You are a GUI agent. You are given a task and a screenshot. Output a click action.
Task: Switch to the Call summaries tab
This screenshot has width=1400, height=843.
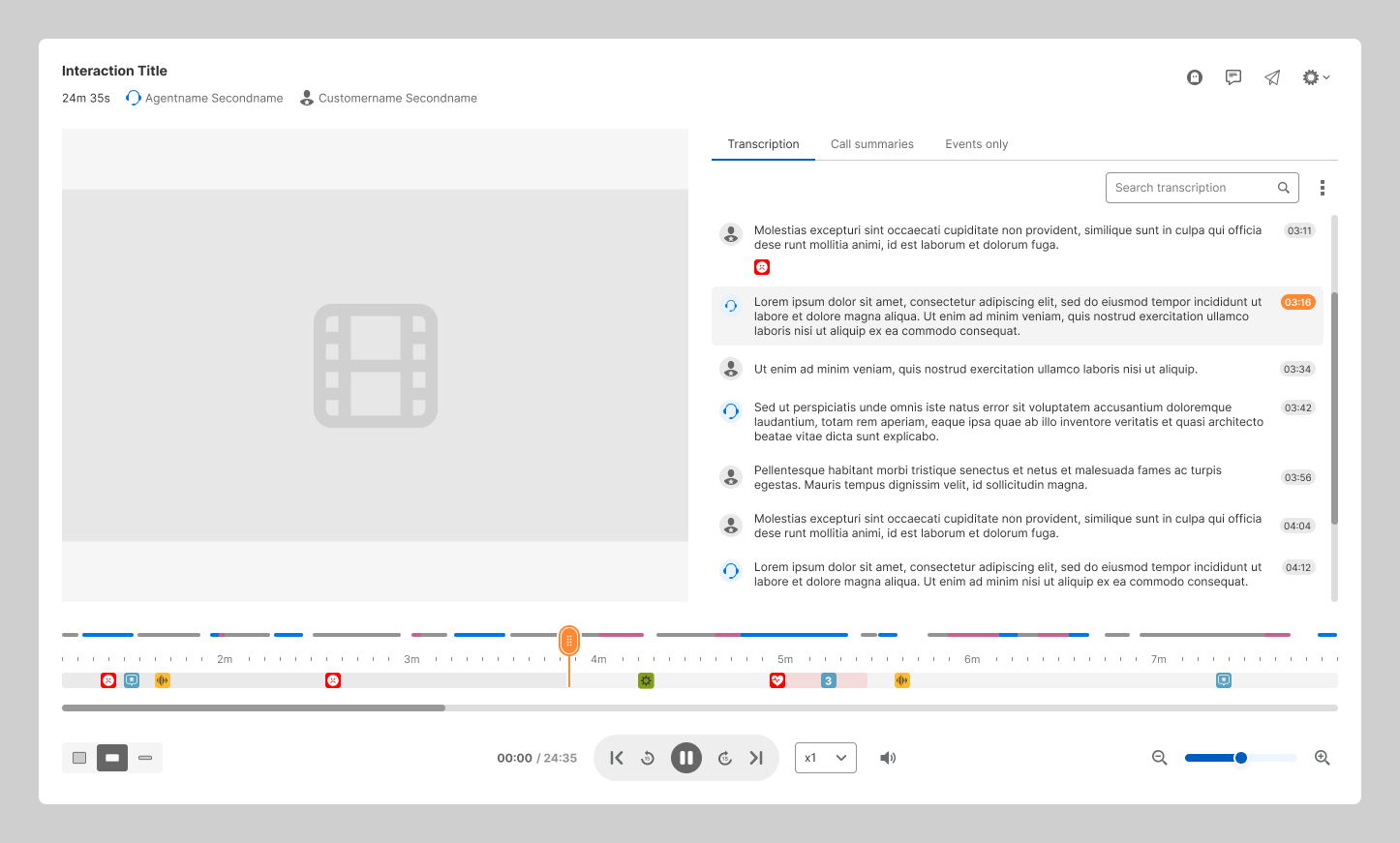pos(871,144)
